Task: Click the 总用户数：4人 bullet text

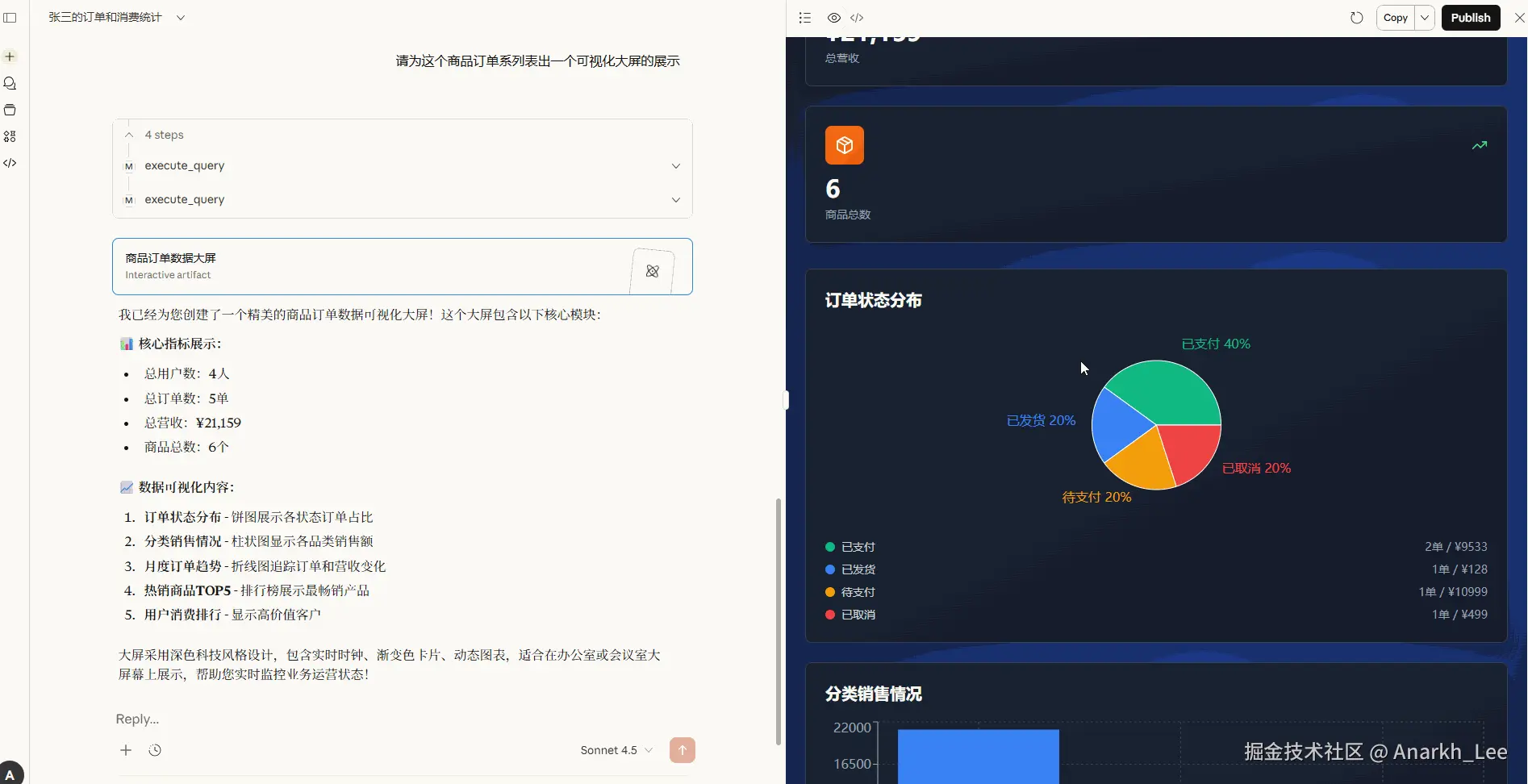Action: tap(187, 373)
